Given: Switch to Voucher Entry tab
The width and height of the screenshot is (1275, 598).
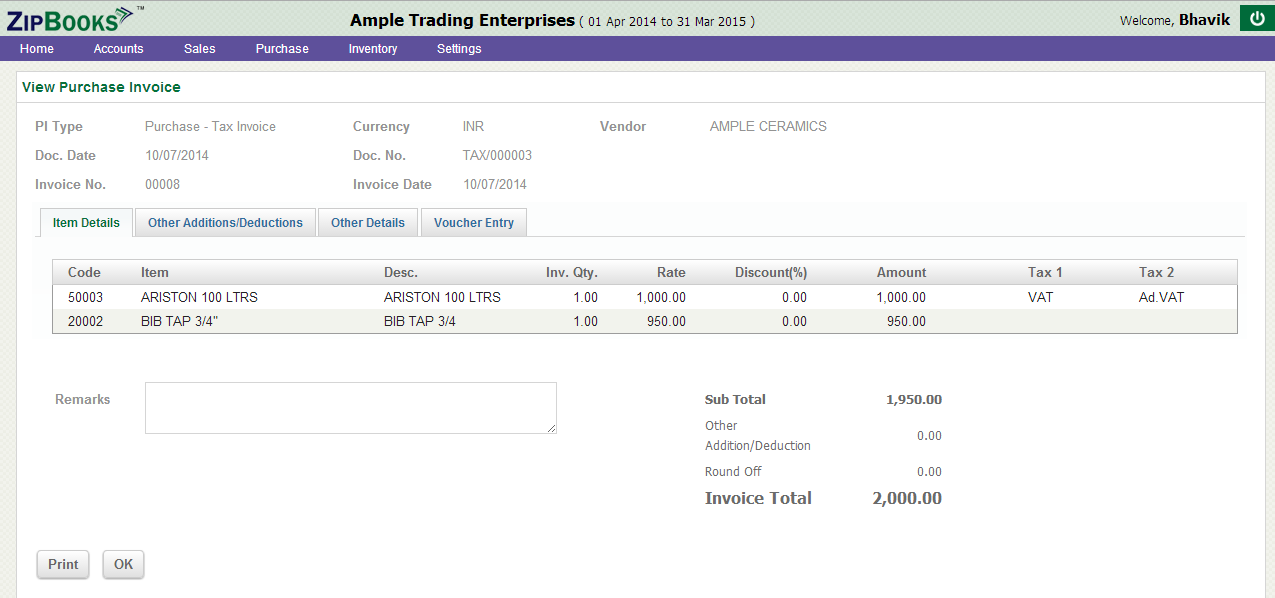Looking at the screenshot, I should point(474,223).
